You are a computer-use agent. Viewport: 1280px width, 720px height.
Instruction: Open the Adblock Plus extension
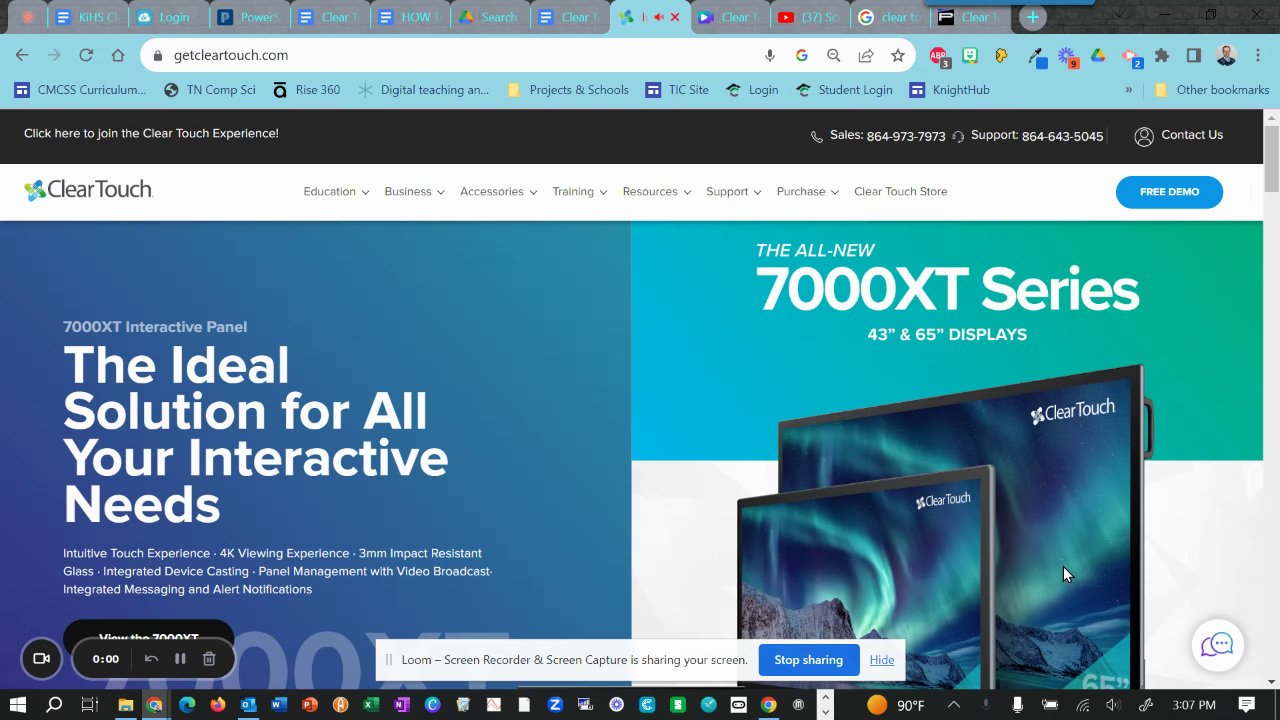click(x=938, y=56)
